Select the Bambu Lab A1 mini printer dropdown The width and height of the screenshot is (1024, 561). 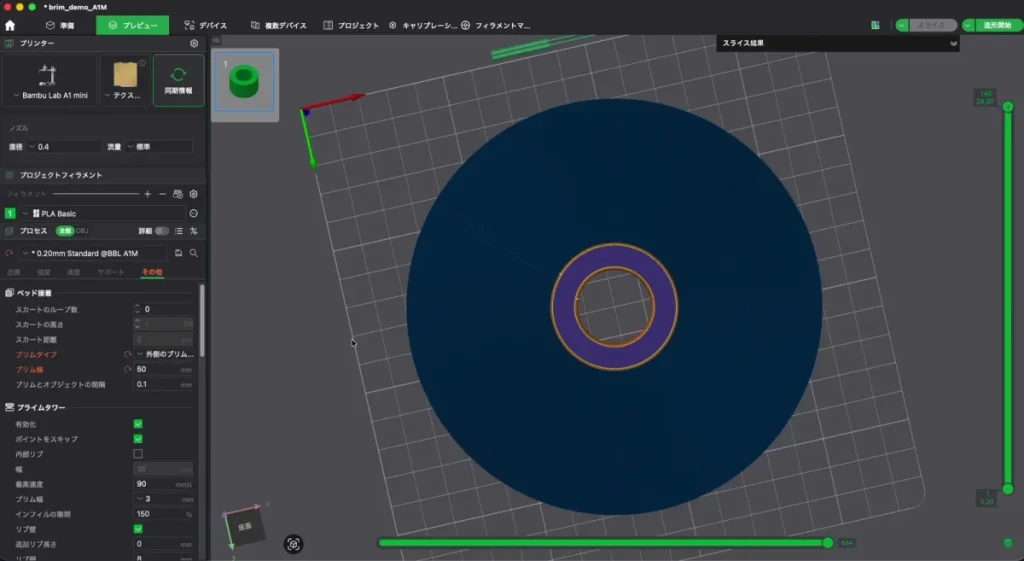tap(50, 81)
